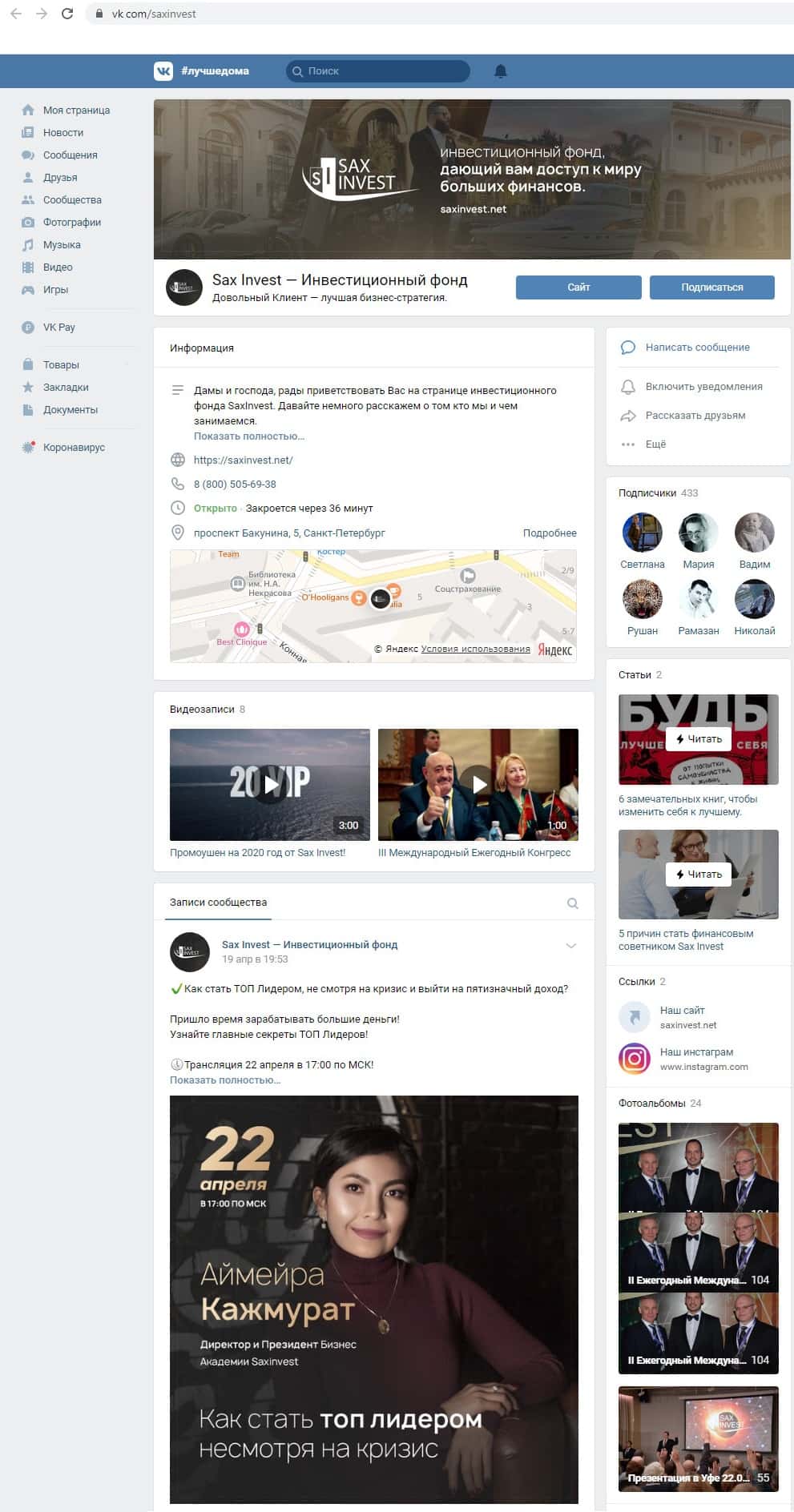
Task: Click Написать сообщение speech bubble icon
Action: click(x=628, y=348)
